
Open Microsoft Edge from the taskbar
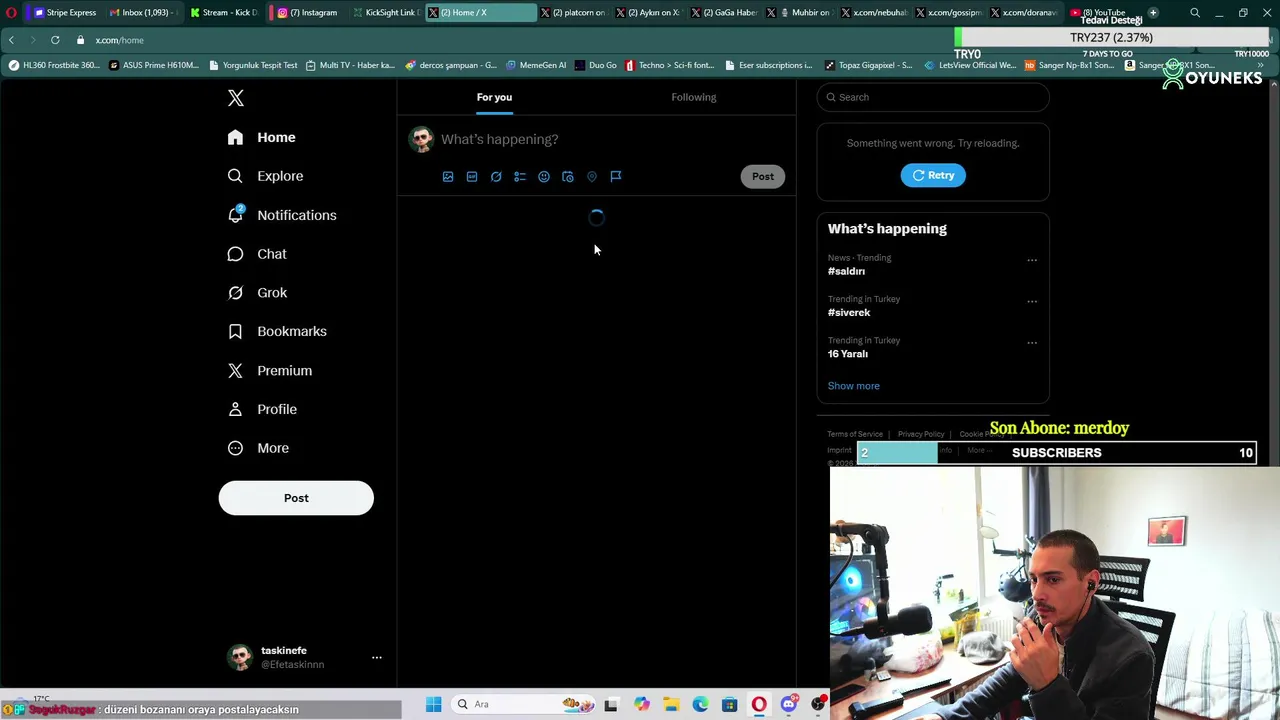coord(700,704)
